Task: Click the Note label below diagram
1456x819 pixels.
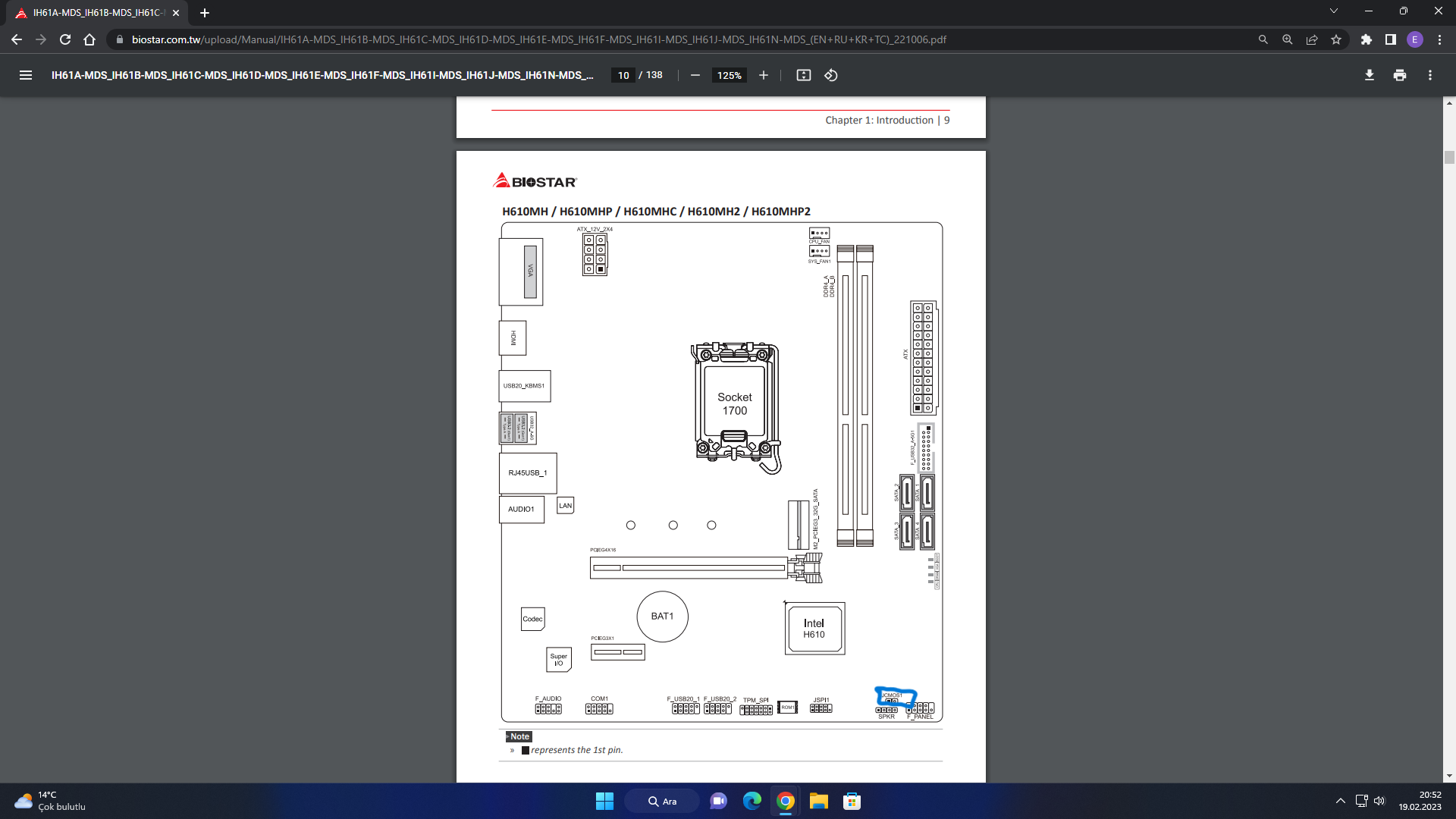Action: pos(519,736)
